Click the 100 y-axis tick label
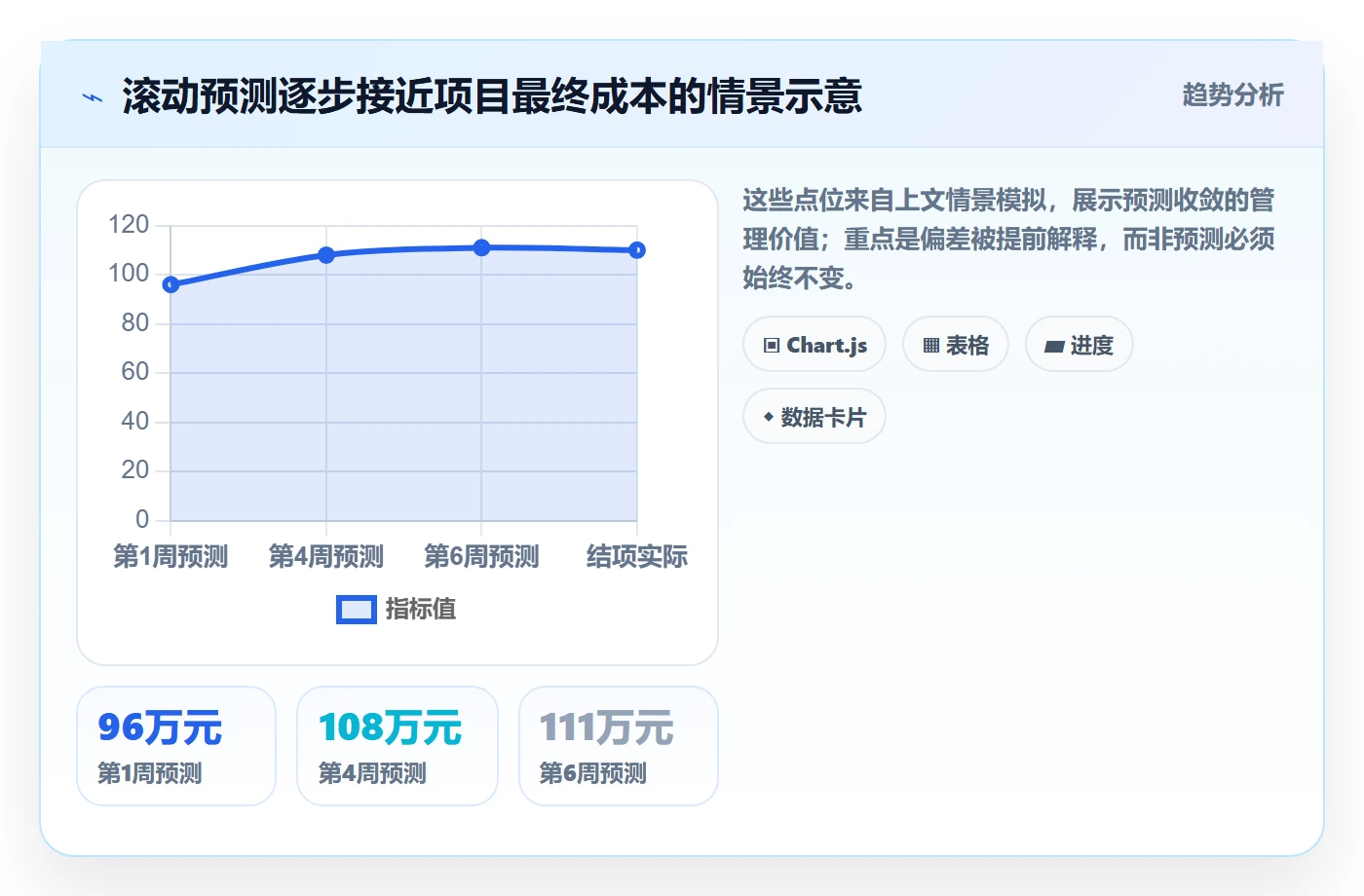 tap(129, 274)
